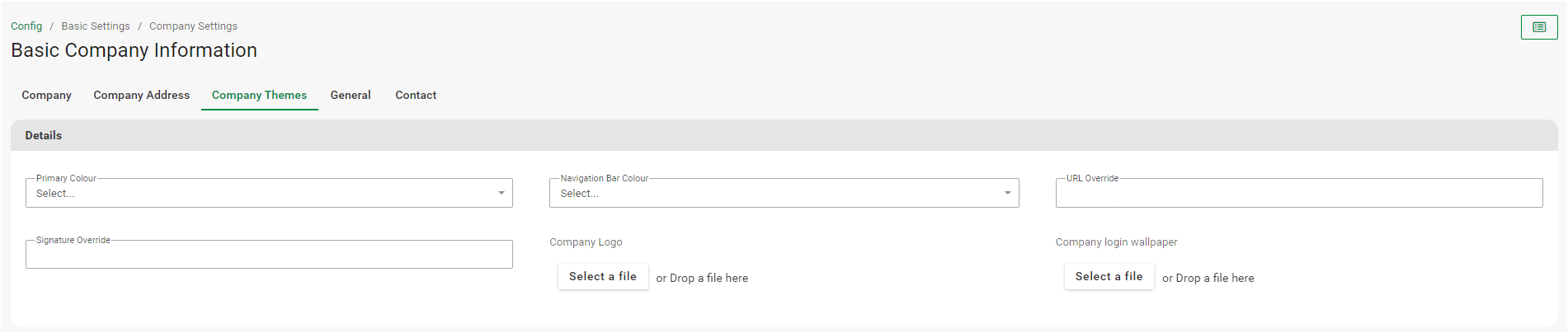Screen dimensions: 1568x333
Task: Navigate to Config breadcrumb link
Action: point(26,26)
